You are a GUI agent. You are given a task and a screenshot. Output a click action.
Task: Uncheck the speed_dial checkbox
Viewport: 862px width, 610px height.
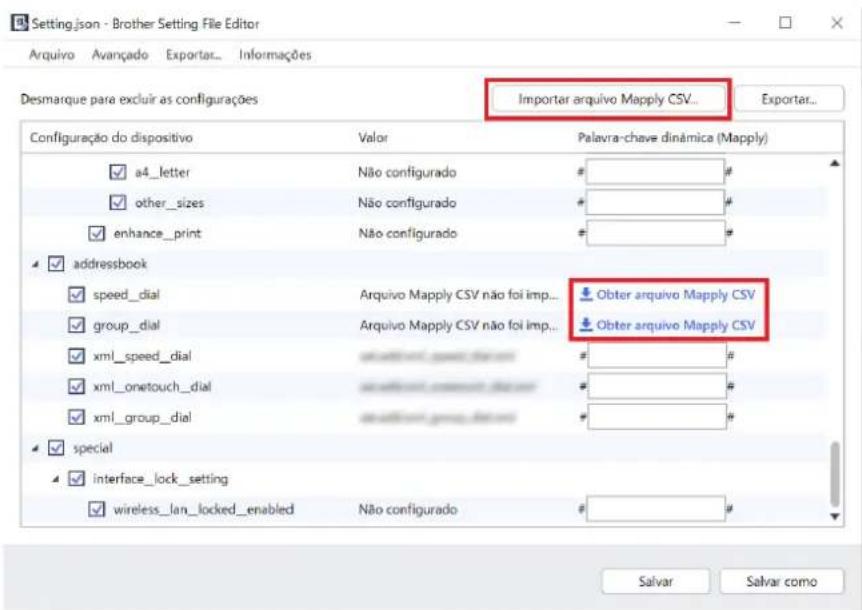[x=76, y=295]
